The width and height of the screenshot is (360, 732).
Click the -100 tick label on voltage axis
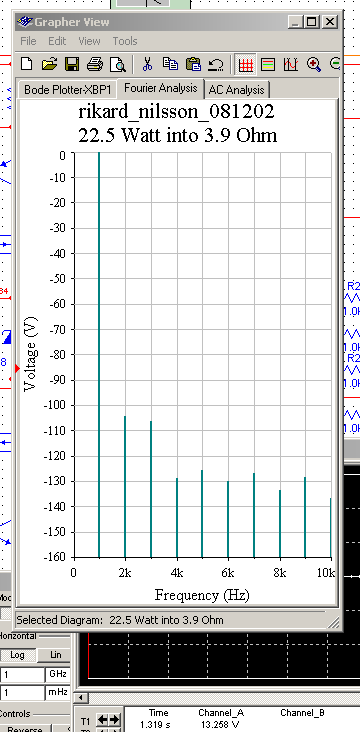click(x=55, y=406)
